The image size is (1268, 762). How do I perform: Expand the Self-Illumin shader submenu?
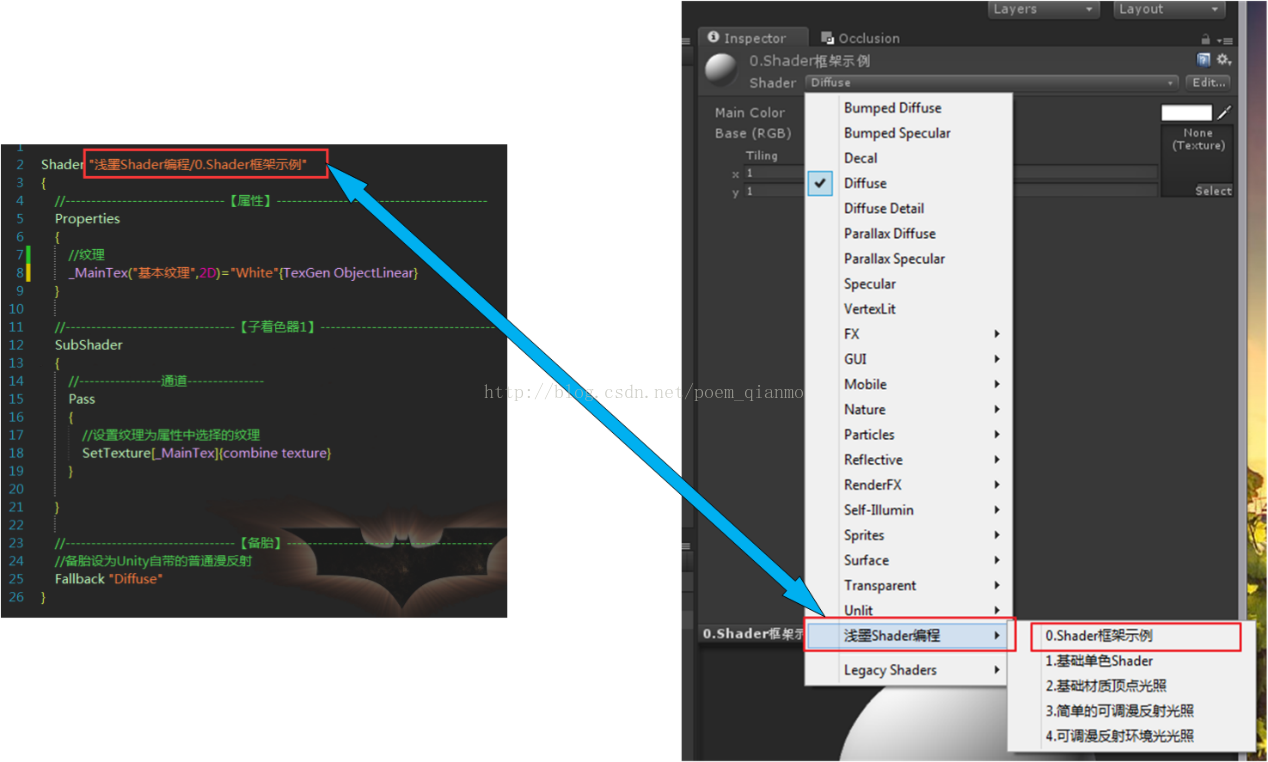(910, 510)
